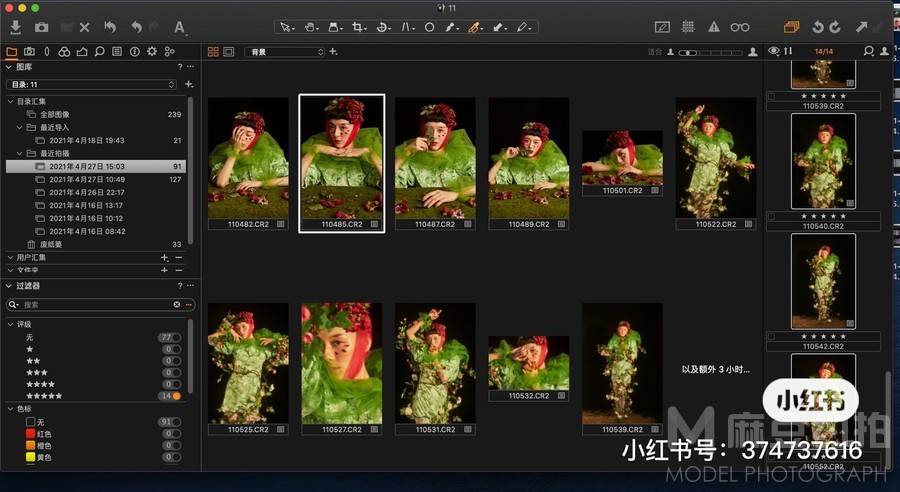Clear the filter search with x button

point(176,304)
